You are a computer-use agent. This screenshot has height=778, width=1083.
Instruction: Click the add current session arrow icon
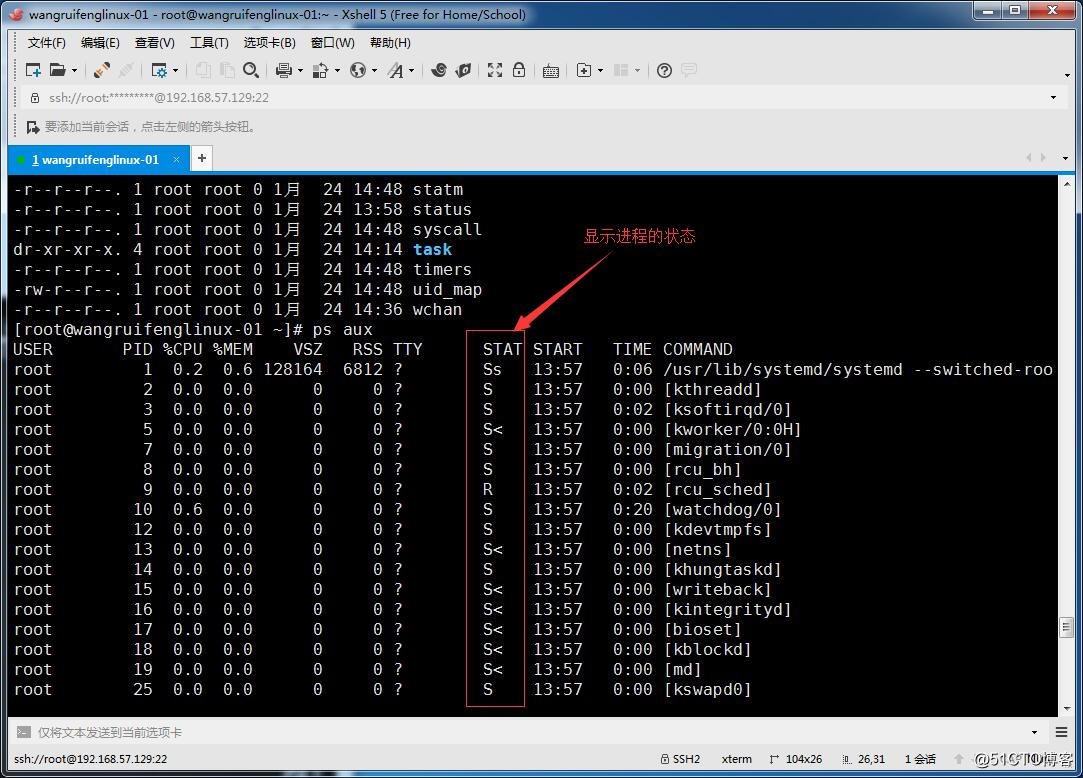click(x=32, y=127)
